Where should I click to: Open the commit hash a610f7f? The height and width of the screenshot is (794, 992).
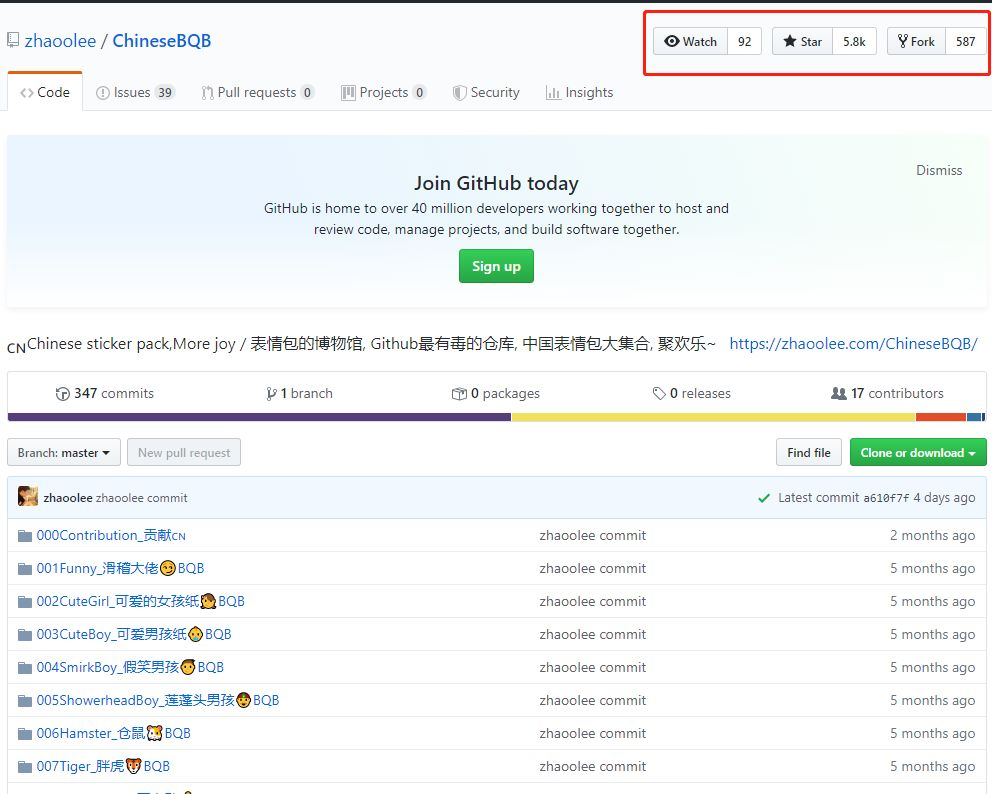[x=886, y=498]
